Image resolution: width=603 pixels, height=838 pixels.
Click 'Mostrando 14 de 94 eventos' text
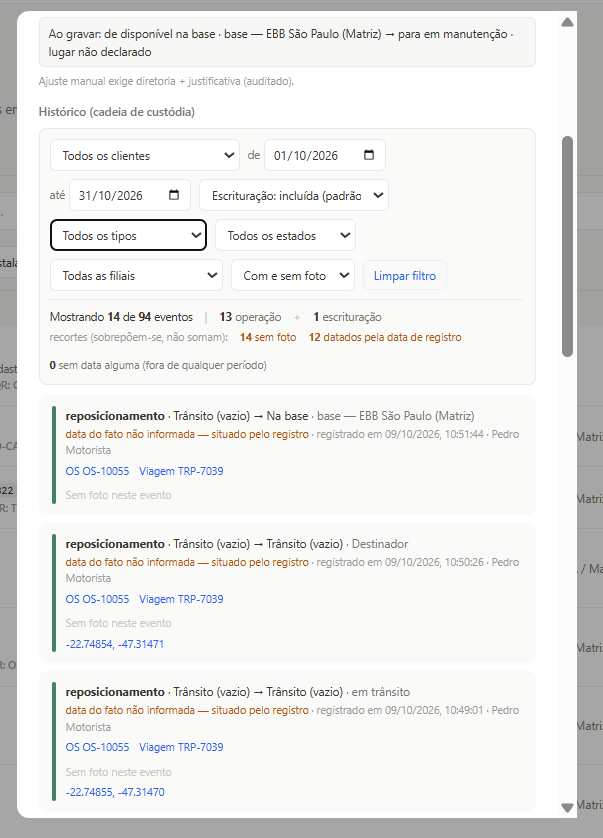pos(121,316)
